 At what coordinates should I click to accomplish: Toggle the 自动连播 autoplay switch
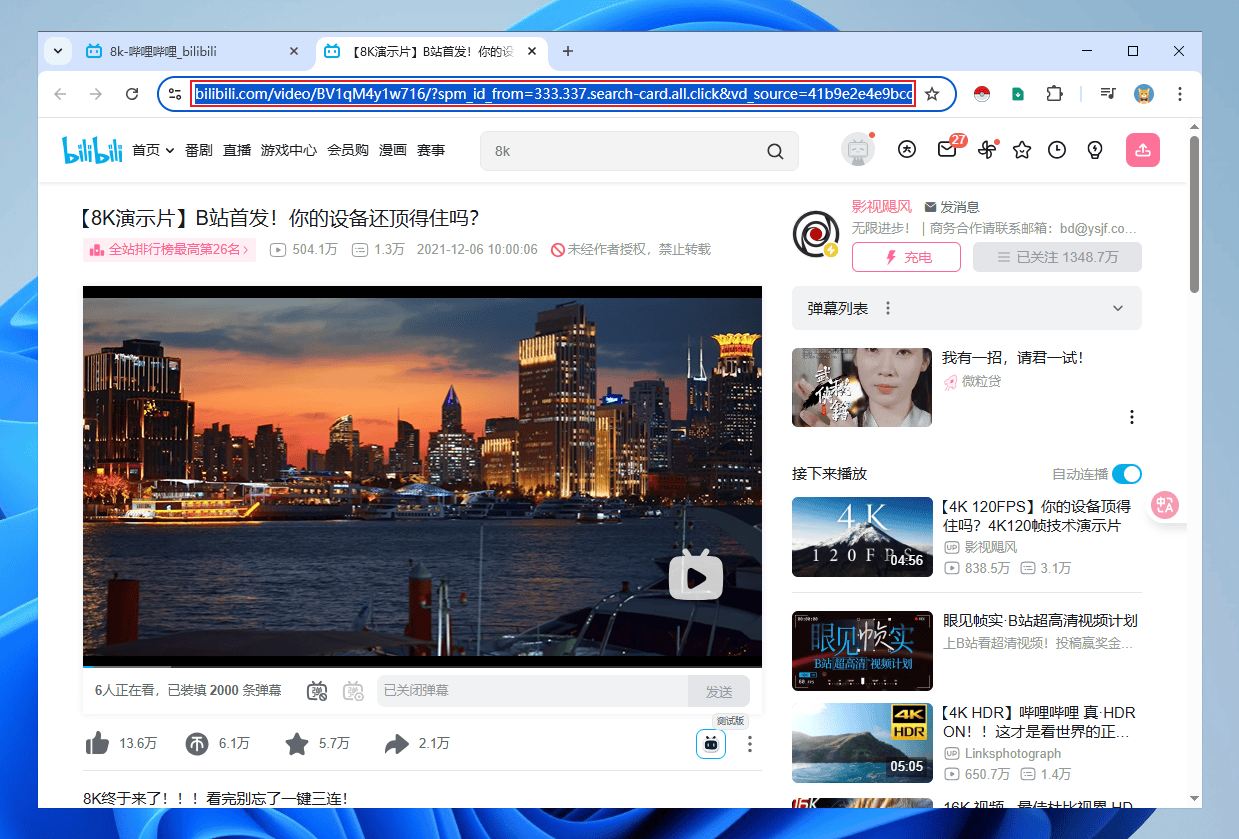pyautogui.click(x=1126, y=474)
